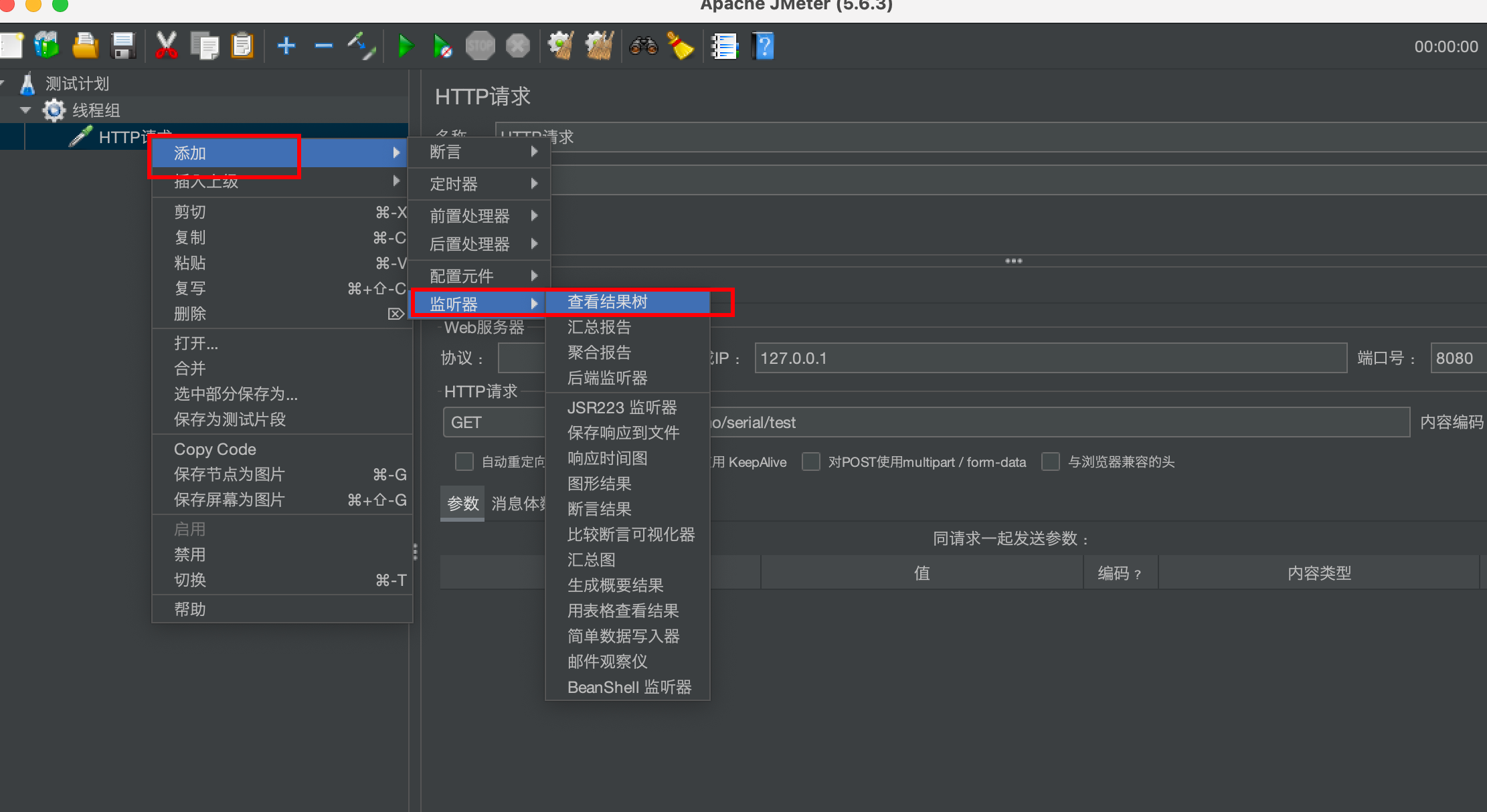Click 保存为测试片段 menu entry
This screenshot has width=1487, height=812.
(281, 419)
